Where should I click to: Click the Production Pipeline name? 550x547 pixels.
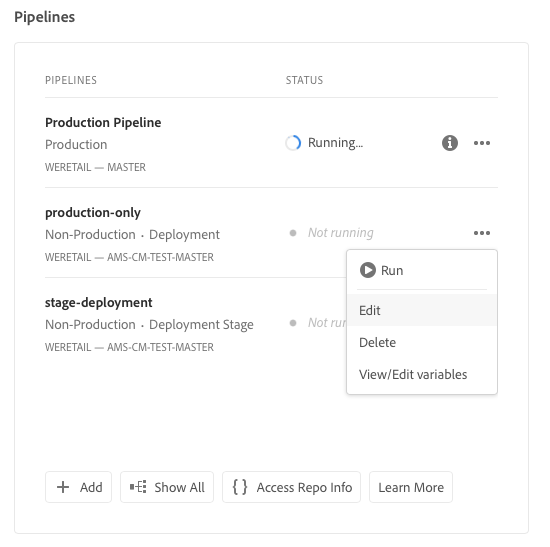(x=103, y=122)
